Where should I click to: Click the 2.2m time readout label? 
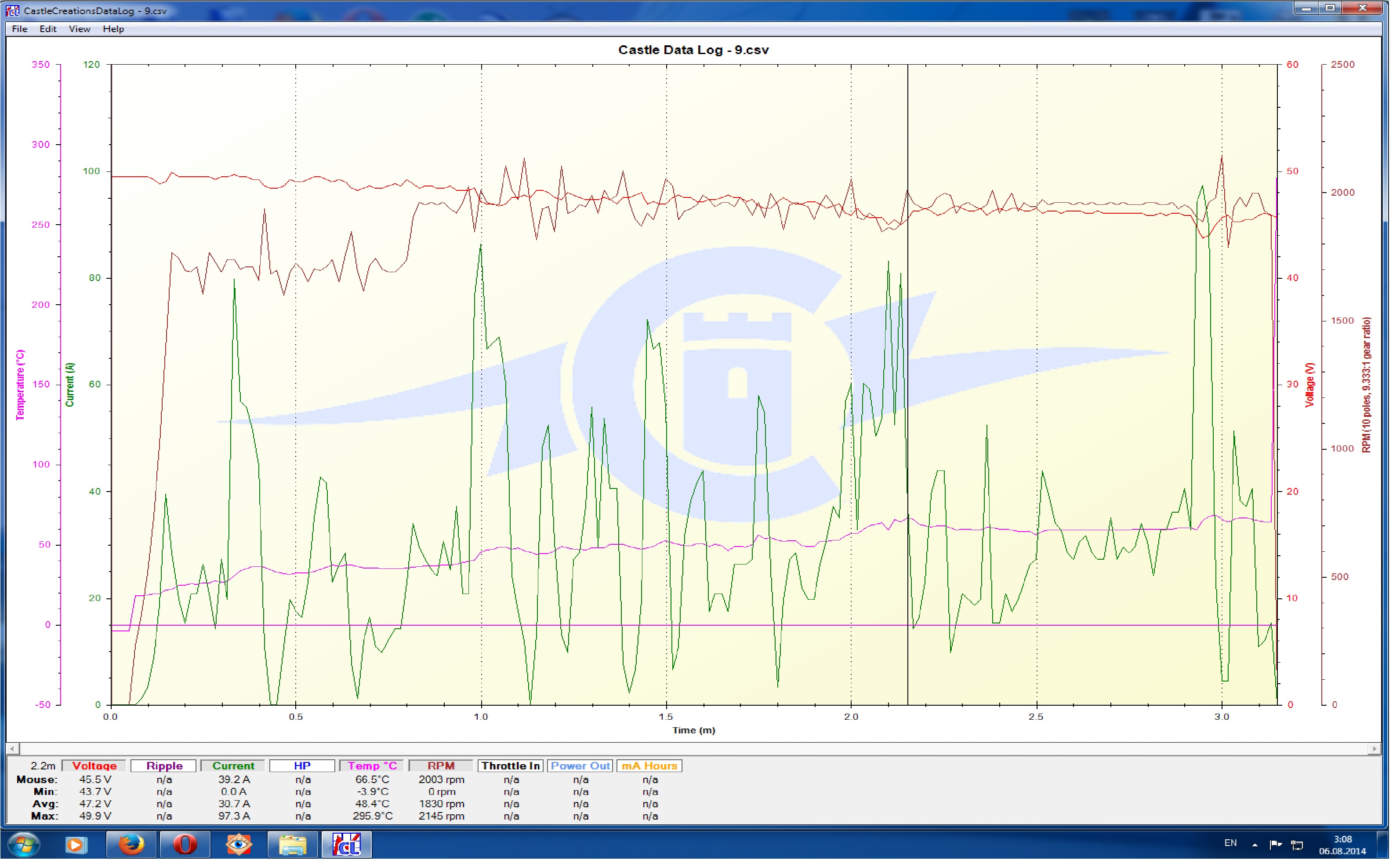tap(43, 765)
